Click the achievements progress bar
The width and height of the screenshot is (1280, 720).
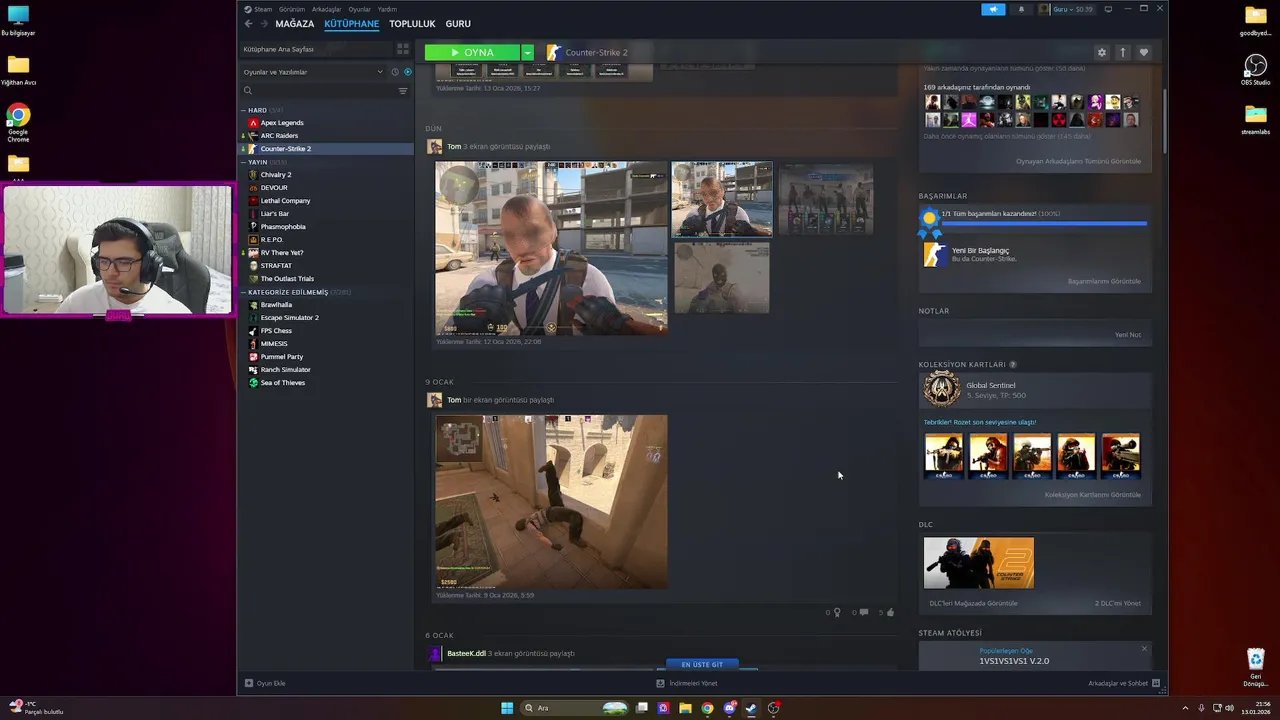coord(1044,223)
